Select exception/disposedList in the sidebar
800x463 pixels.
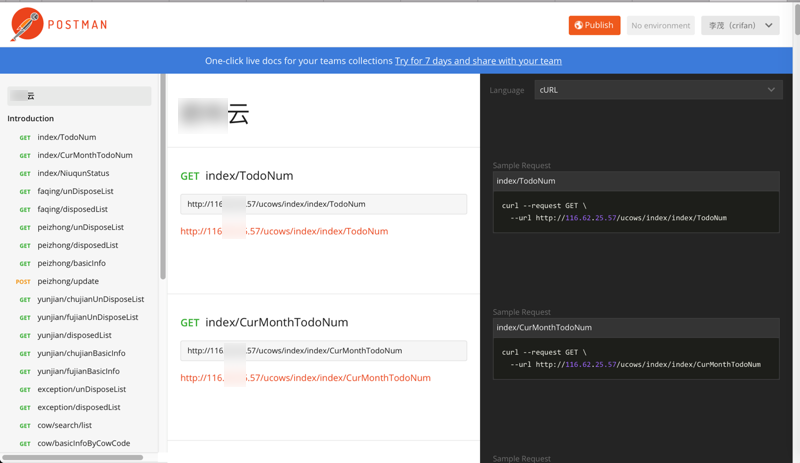pyautogui.click(x=79, y=407)
